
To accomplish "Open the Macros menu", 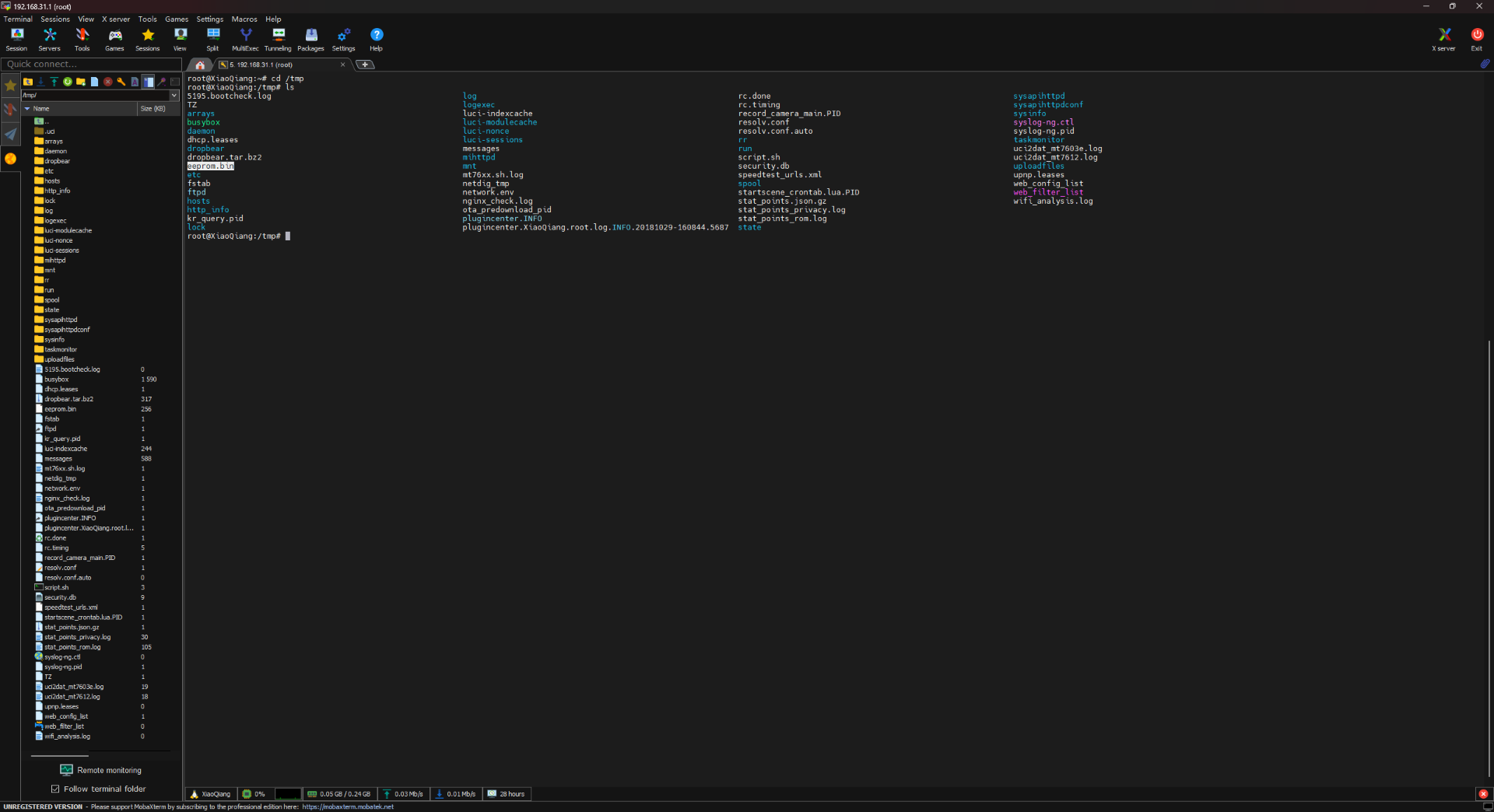I will [x=244, y=19].
